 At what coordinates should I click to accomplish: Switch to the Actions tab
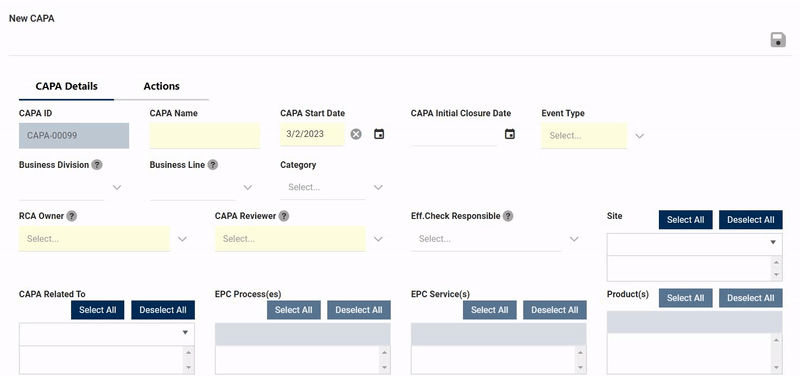coord(161,86)
